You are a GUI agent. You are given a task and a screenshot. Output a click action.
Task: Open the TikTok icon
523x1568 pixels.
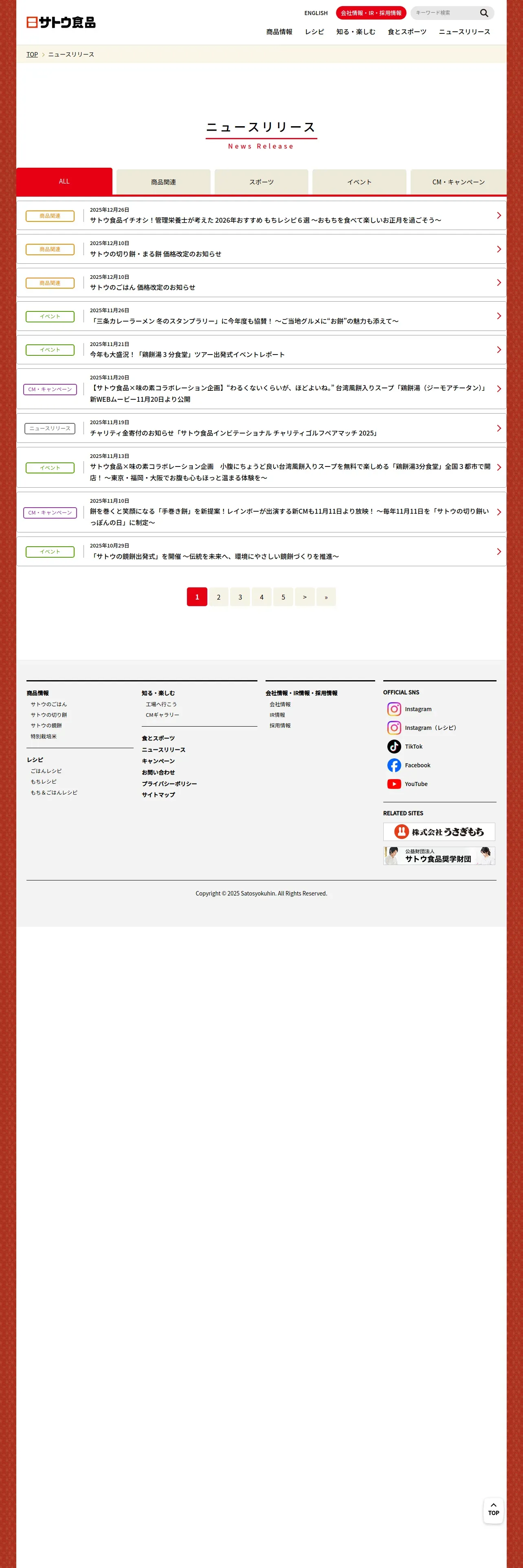point(394,746)
